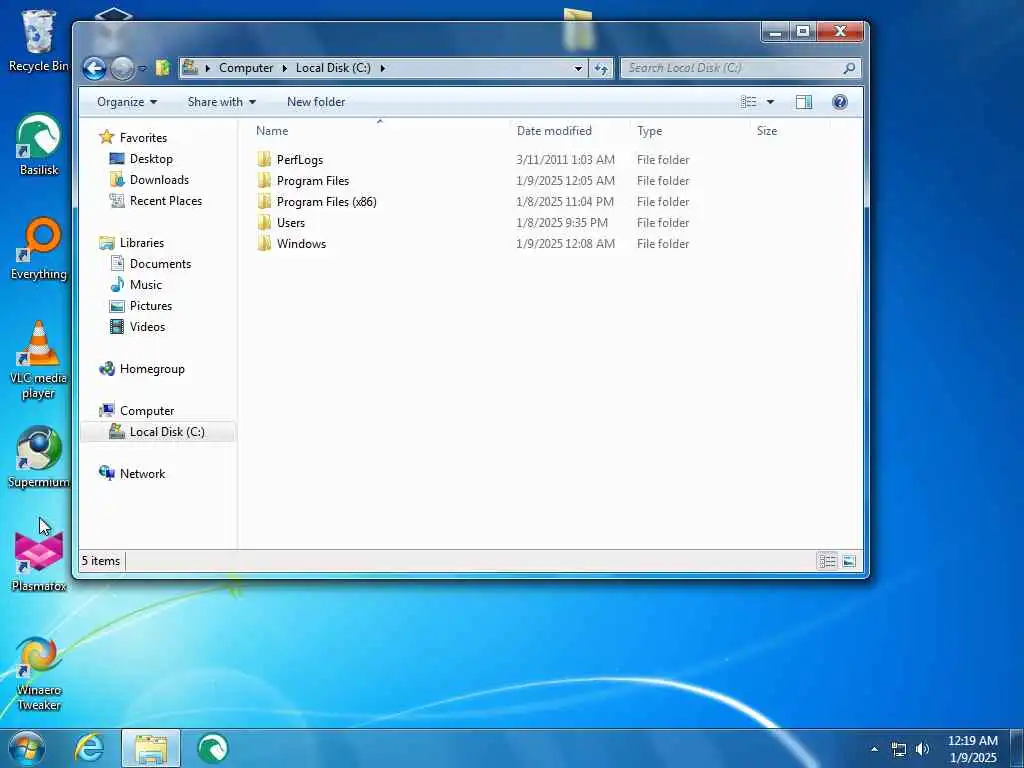Select the Windows folder
This screenshot has width=1024, height=768.
(300, 244)
